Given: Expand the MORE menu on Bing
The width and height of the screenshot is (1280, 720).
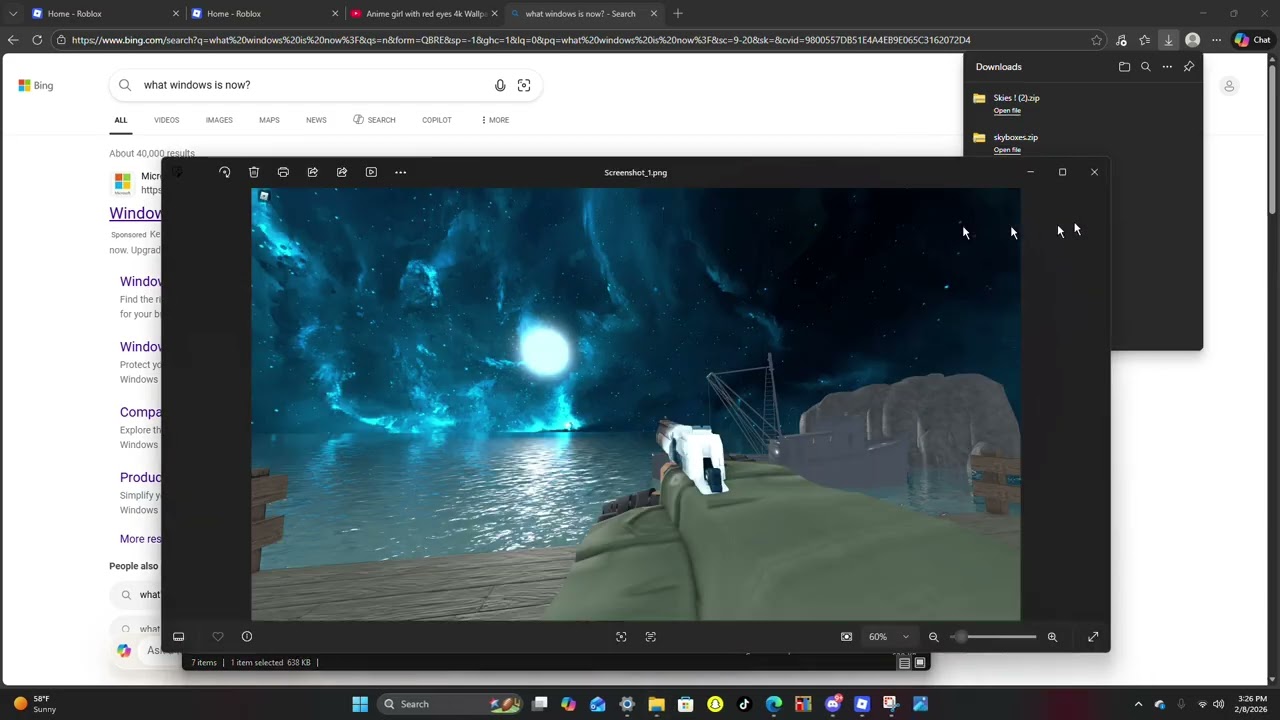Looking at the screenshot, I should pyautogui.click(x=495, y=120).
